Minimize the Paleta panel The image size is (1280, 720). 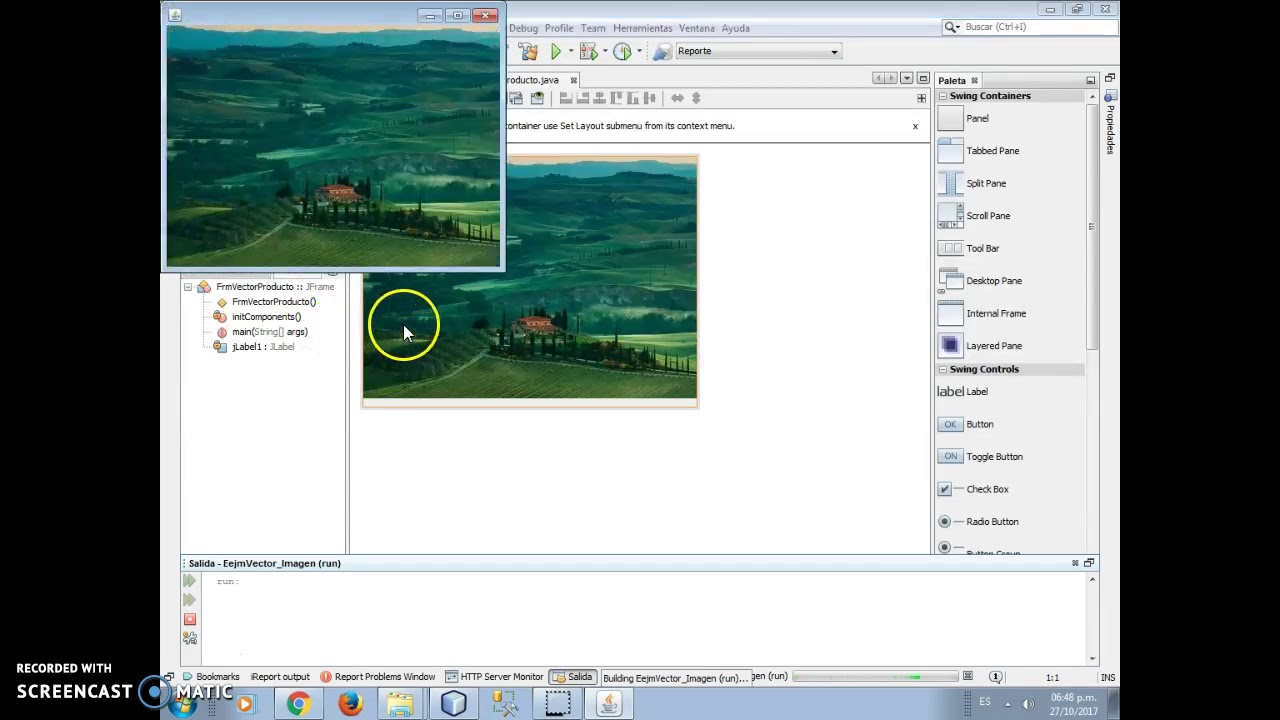[1090, 80]
